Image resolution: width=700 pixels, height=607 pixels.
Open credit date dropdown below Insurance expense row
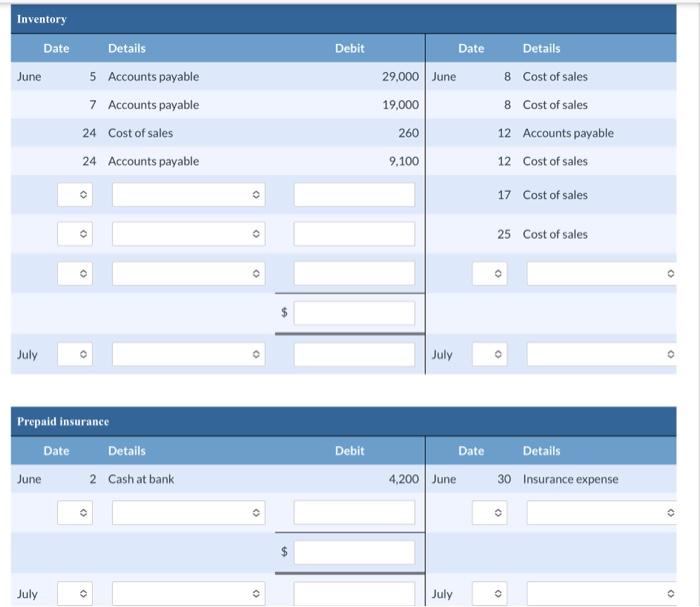pyautogui.click(x=490, y=512)
